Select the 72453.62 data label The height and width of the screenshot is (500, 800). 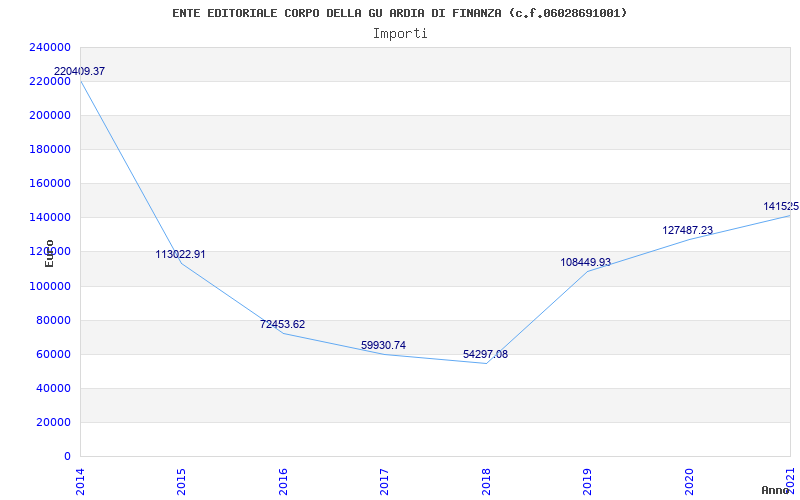(x=283, y=324)
